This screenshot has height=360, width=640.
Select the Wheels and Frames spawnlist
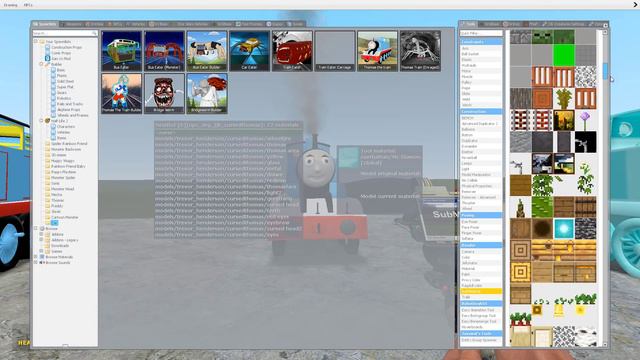point(72,116)
